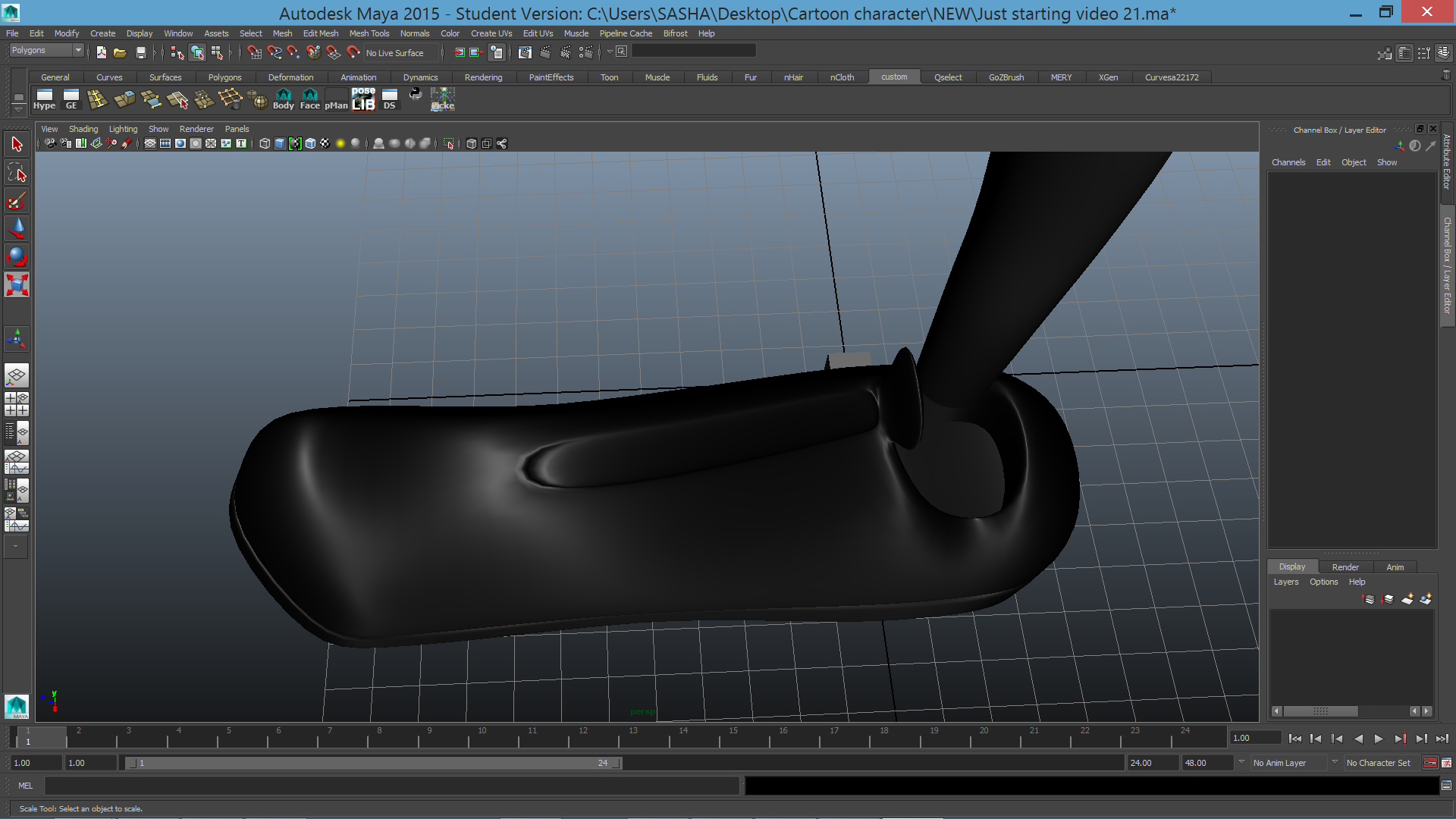Open a scene with folder icon
The height and width of the screenshot is (819, 1456).
coord(120,52)
